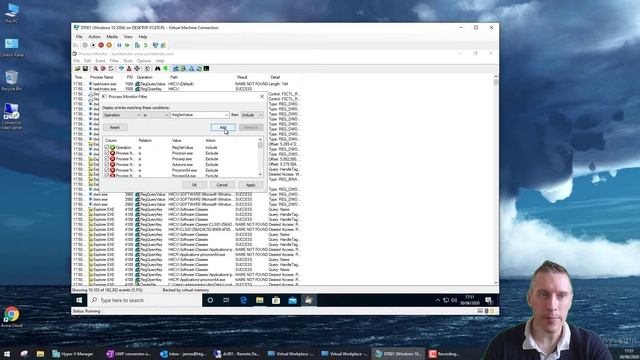
Task: Click the Turn Off icon in VM toolbar
Action: (93, 45)
